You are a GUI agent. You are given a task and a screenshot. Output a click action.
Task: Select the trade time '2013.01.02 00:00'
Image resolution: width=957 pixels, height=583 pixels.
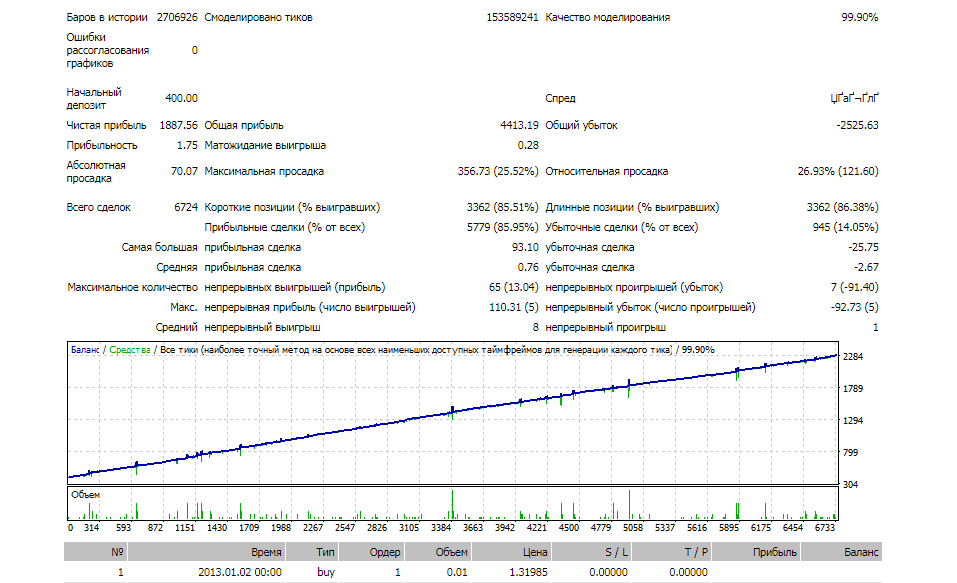tap(240, 572)
